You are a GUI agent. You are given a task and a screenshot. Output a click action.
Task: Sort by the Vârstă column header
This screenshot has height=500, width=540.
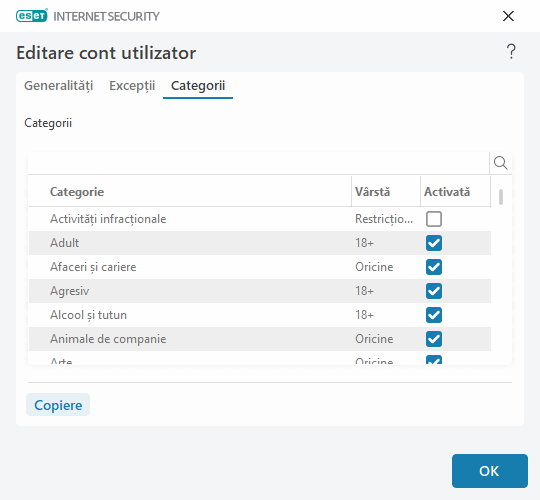[x=373, y=192]
